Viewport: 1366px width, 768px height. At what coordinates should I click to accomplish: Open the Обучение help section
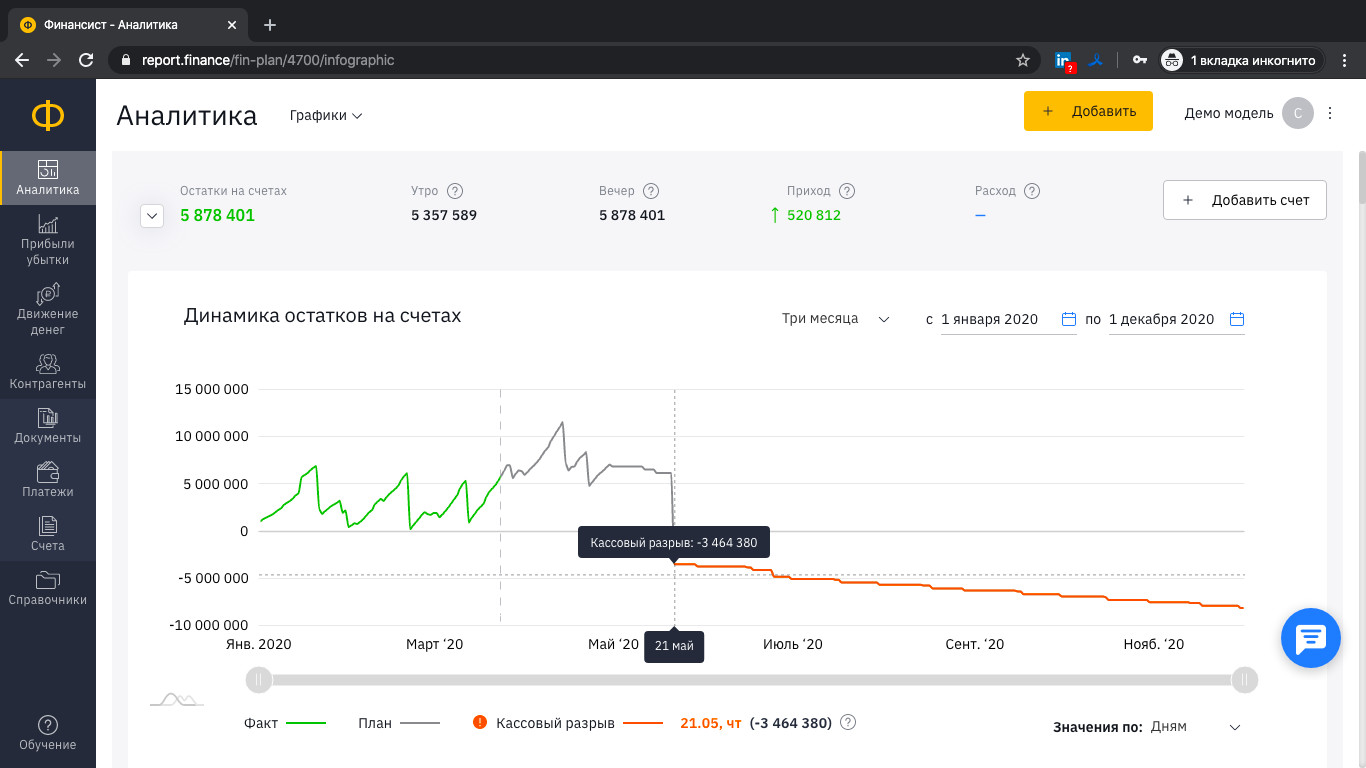(47, 732)
